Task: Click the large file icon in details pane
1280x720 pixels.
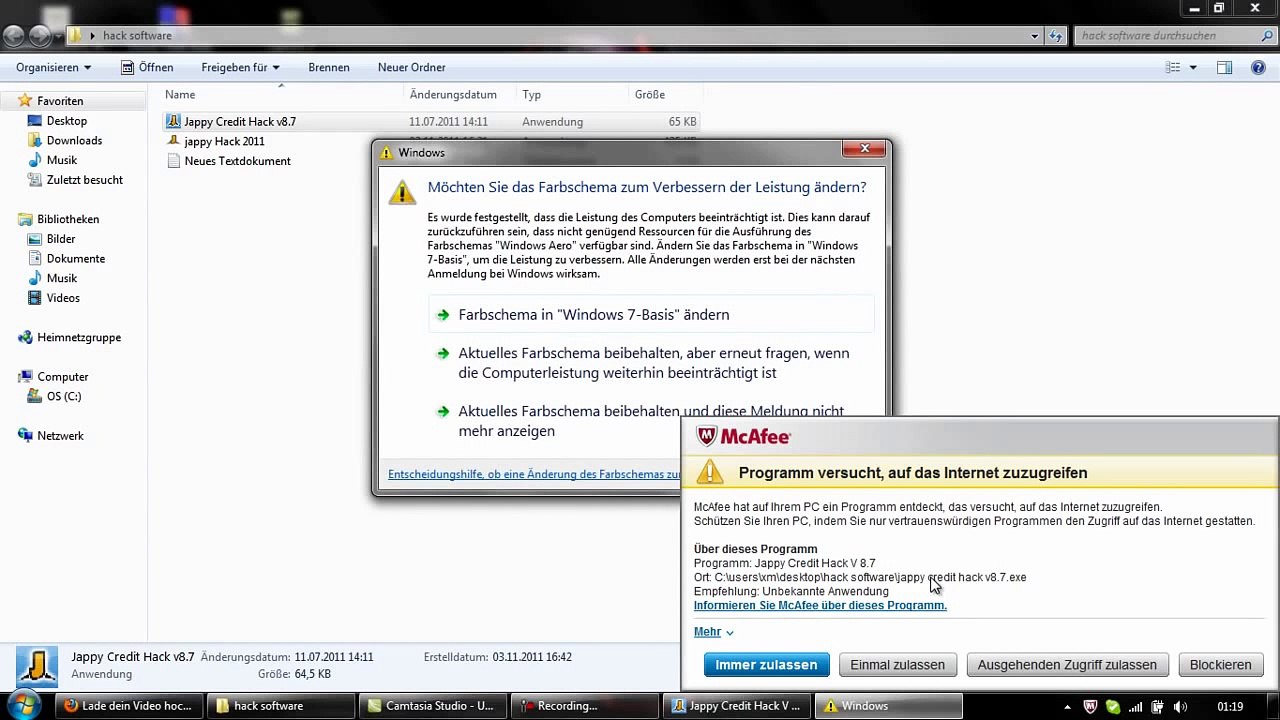Action: coord(36,665)
